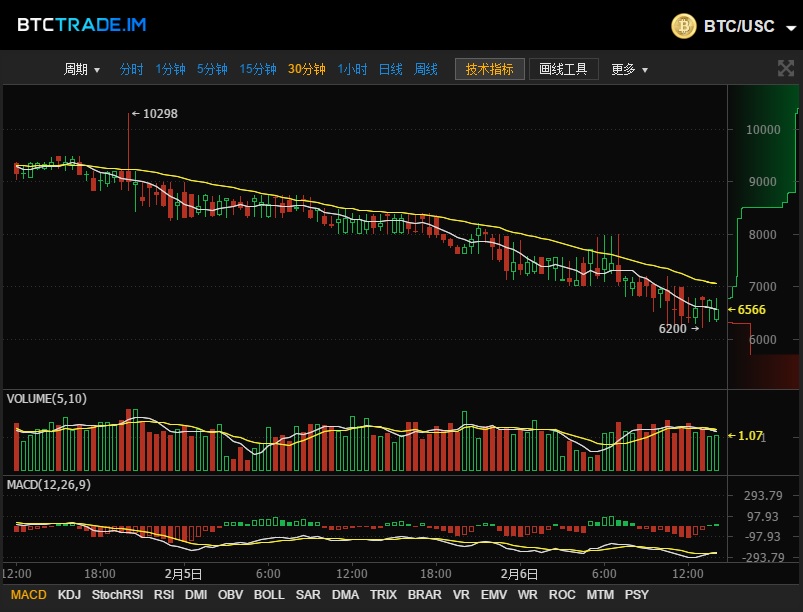
Task: Switch to 1分钟 interval
Action: pos(170,69)
